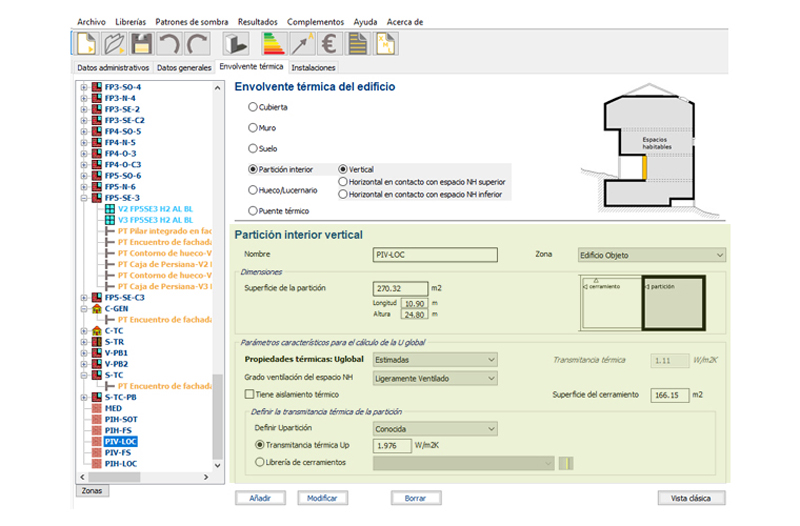
Task: Click the Transmitancia térmica Up value field
Action: click(x=392, y=446)
